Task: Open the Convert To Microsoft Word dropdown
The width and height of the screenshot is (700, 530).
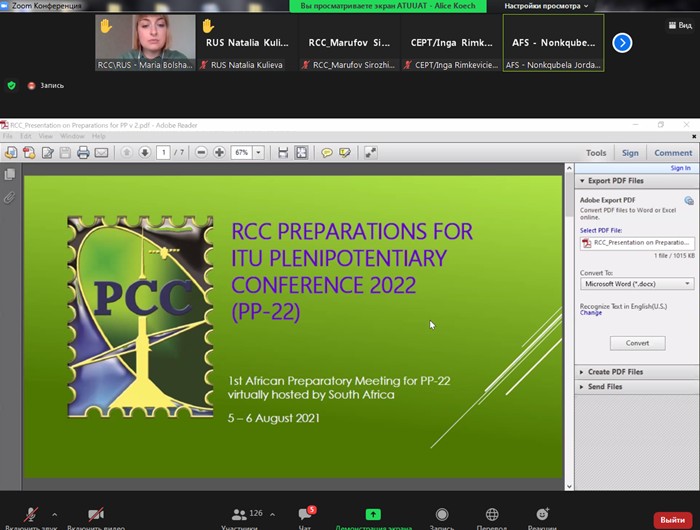Action: pos(637,284)
